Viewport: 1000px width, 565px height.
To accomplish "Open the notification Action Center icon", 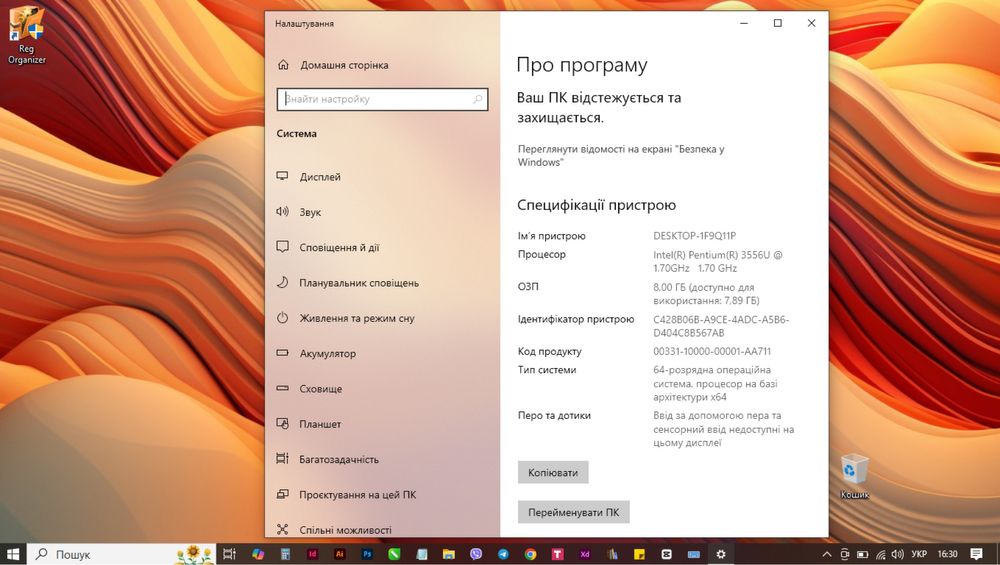I will (x=976, y=554).
